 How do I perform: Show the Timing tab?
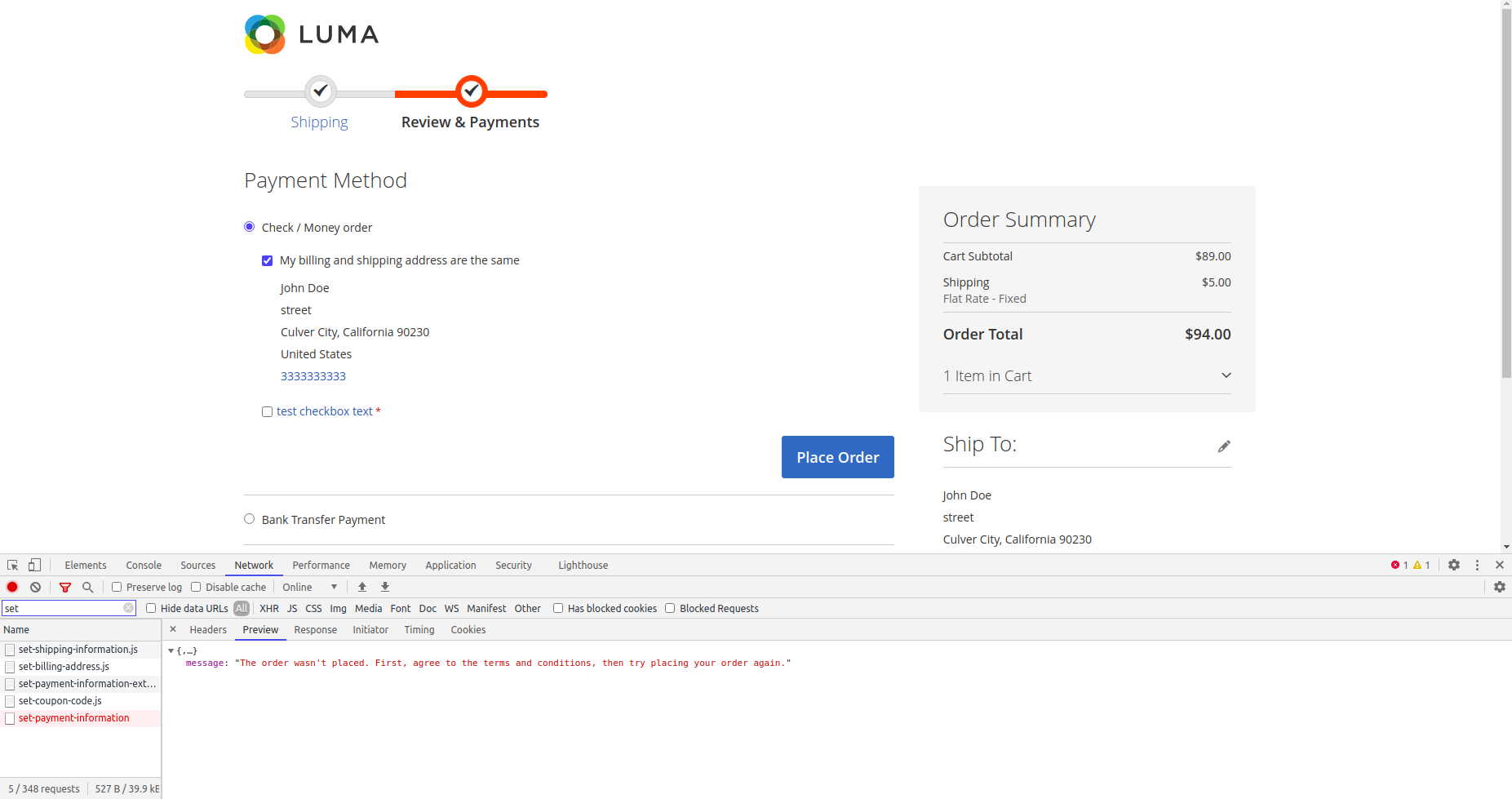click(x=419, y=629)
